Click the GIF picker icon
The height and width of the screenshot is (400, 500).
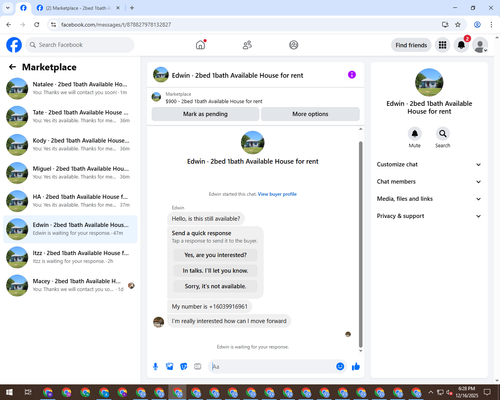tap(198, 367)
